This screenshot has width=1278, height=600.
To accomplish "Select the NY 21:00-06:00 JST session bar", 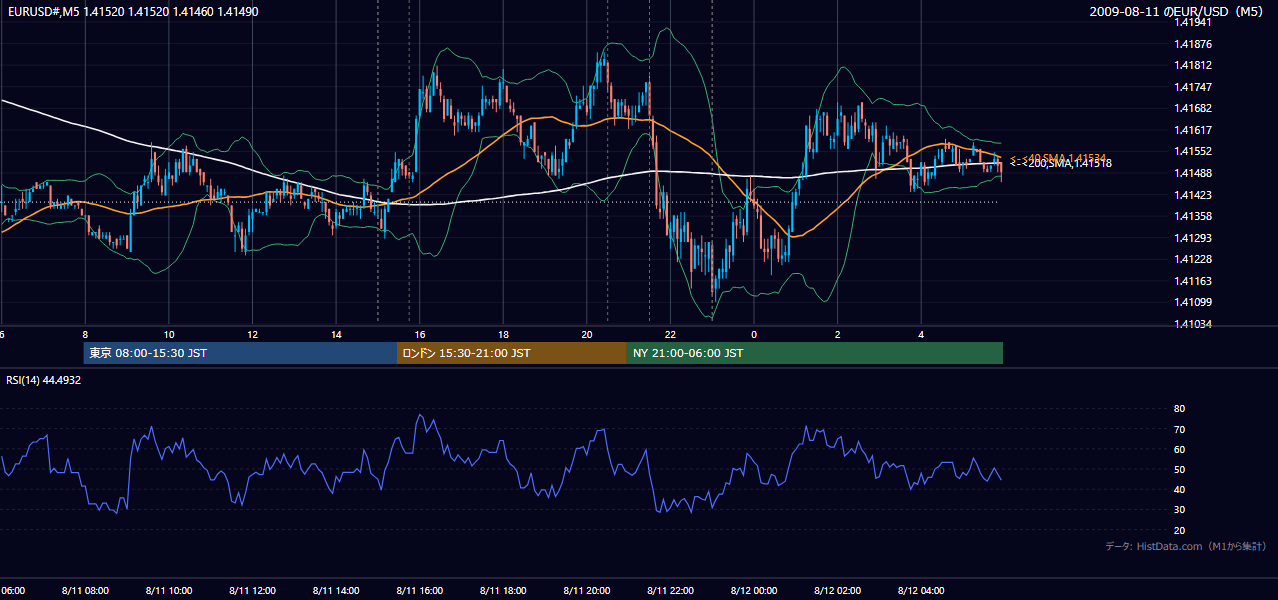I will 815,353.
